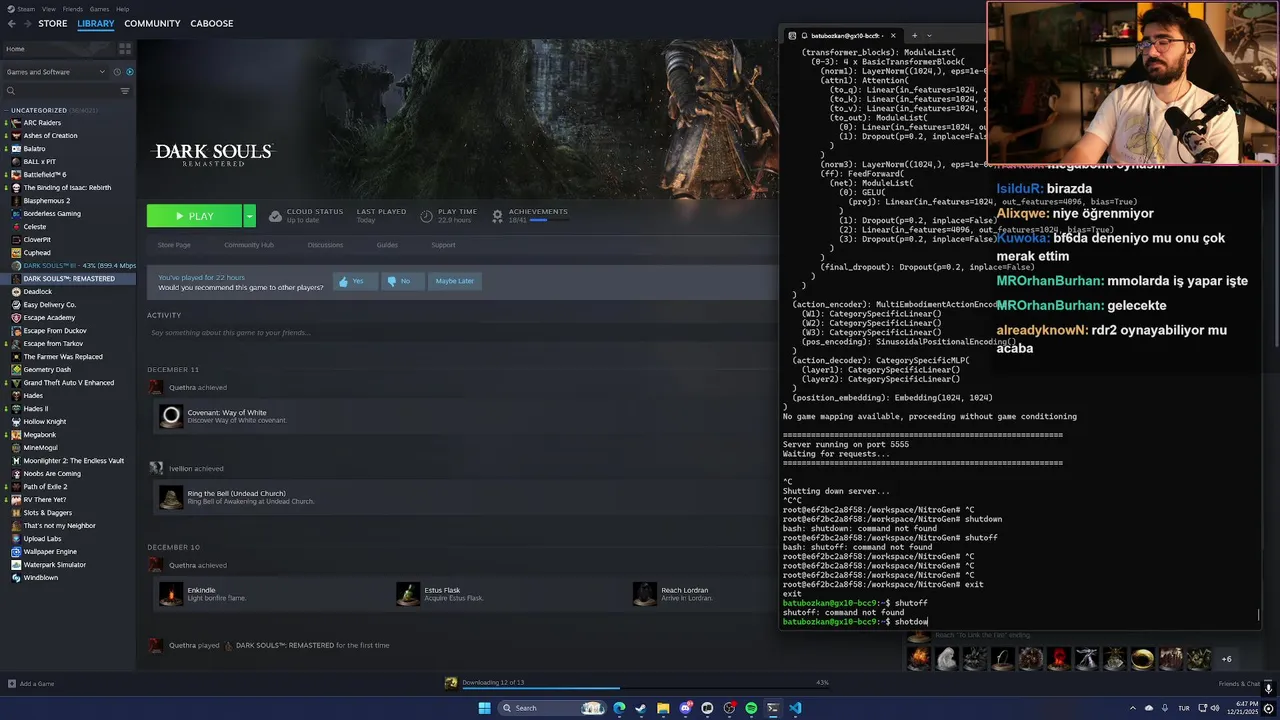Open Windows Start menu
Viewport: 1280px width, 720px height.
click(485, 708)
